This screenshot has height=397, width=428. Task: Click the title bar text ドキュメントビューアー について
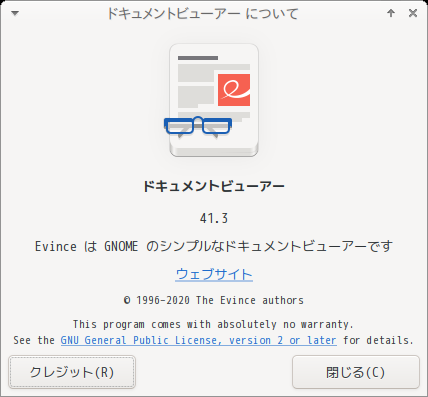[x=203, y=14]
